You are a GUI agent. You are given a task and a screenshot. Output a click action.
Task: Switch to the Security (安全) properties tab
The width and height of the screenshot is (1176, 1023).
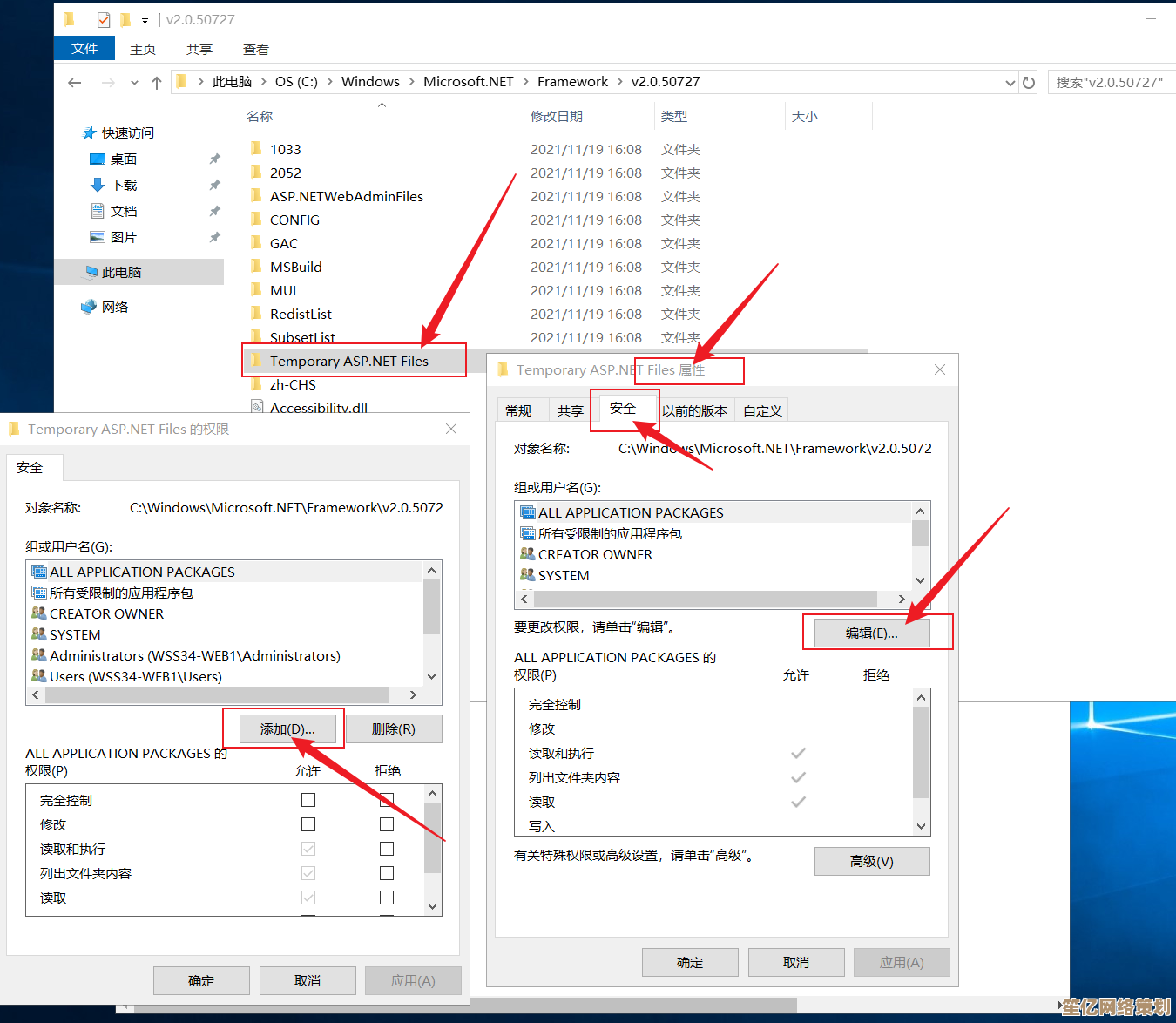pos(622,409)
